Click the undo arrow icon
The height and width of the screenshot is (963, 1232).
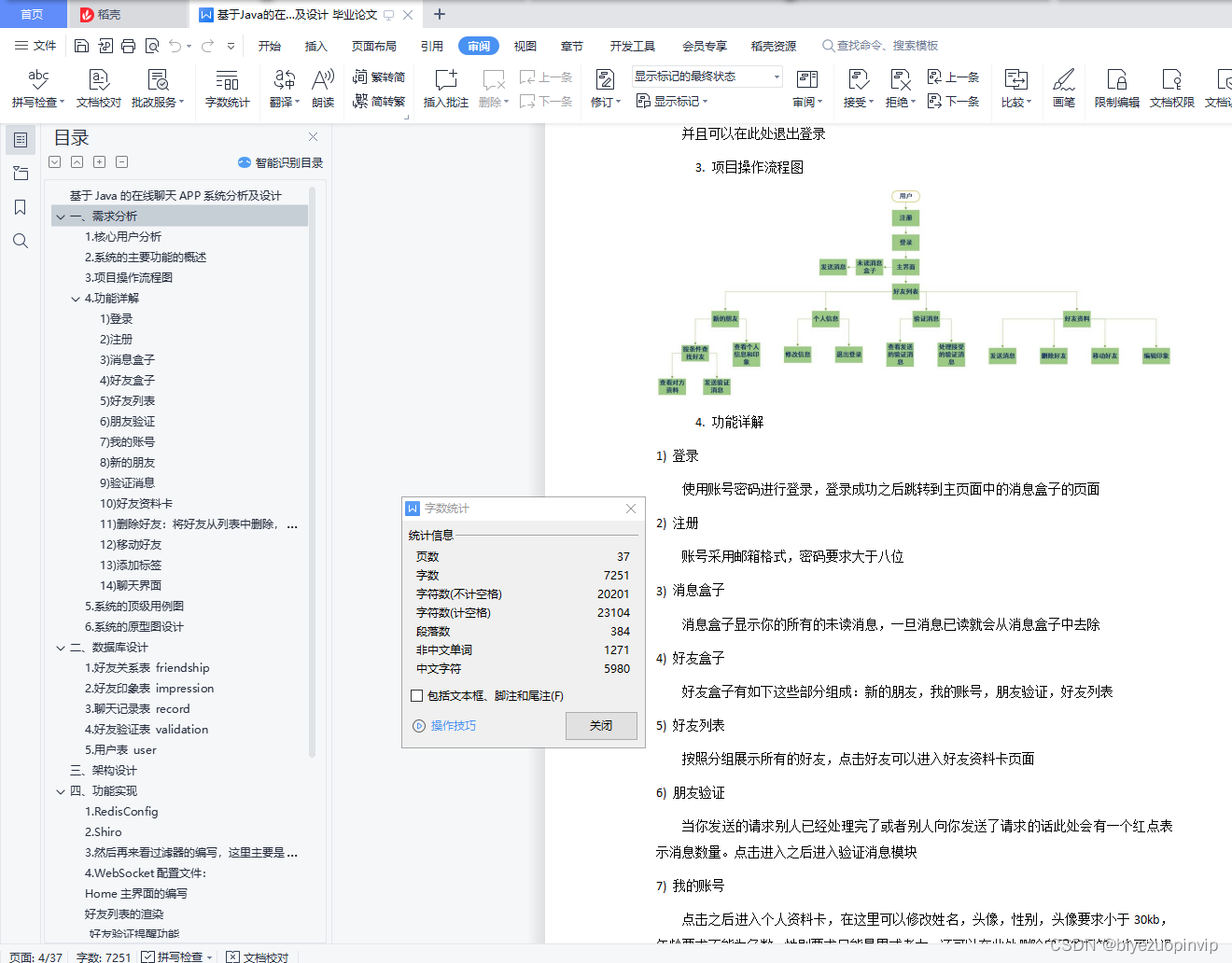[x=175, y=46]
